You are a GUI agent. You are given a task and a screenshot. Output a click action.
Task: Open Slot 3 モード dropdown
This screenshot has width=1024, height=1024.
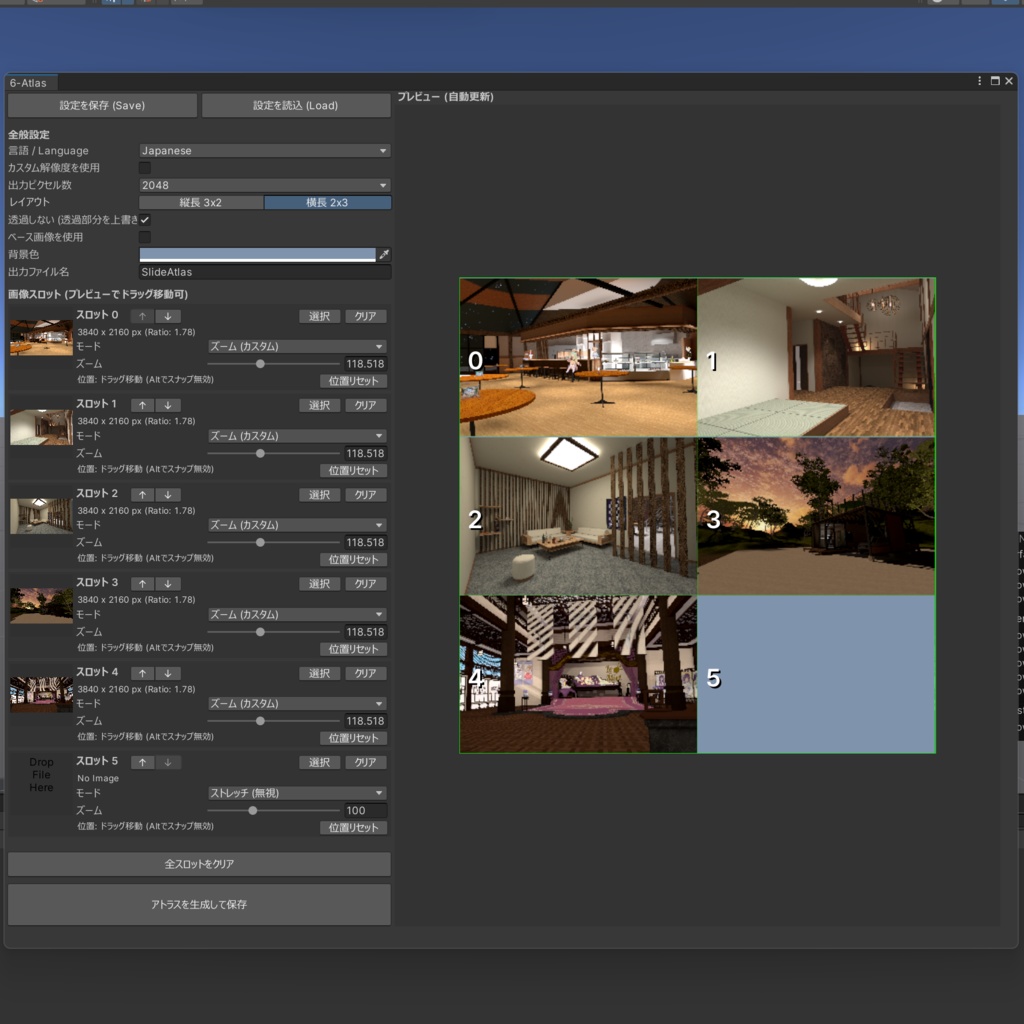pyautogui.click(x=297, y=615)
